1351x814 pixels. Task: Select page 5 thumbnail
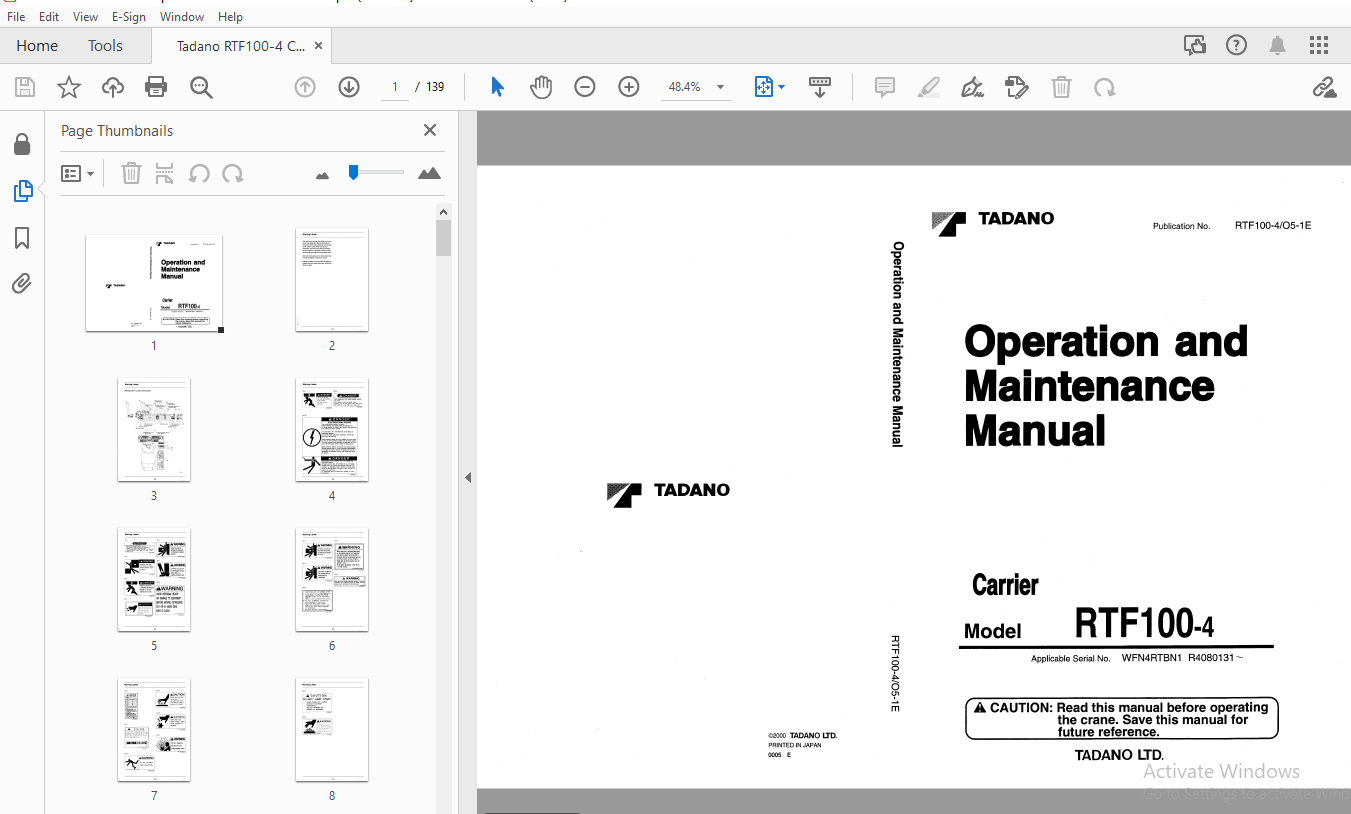pos(154,579)
